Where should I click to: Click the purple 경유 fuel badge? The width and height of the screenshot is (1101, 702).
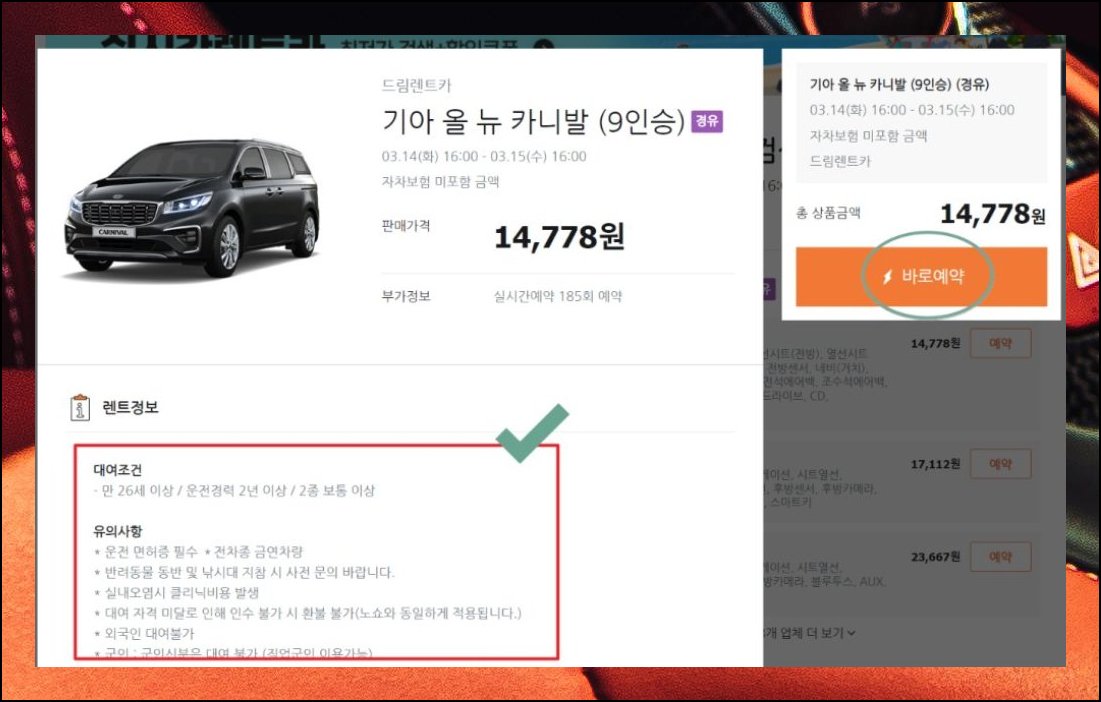706,121
